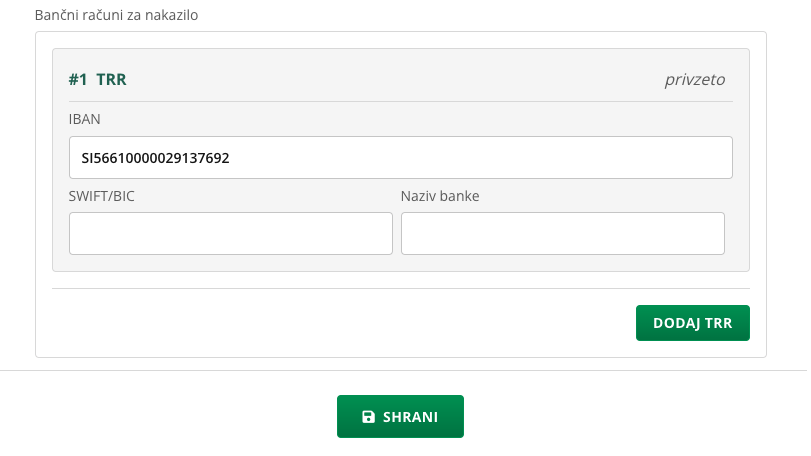
Task: Click into the empty SWIFT/BIC field
Action: click(x=231, y=233)
